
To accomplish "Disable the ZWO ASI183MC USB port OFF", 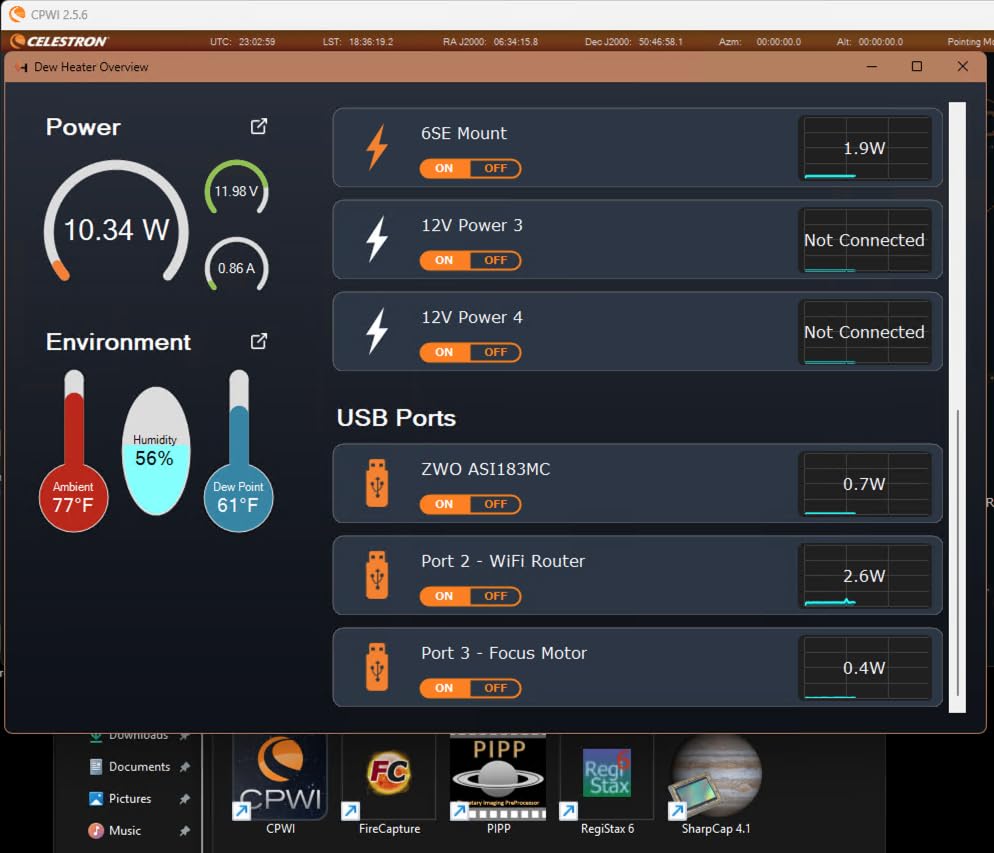I will (x=496, y=504).
